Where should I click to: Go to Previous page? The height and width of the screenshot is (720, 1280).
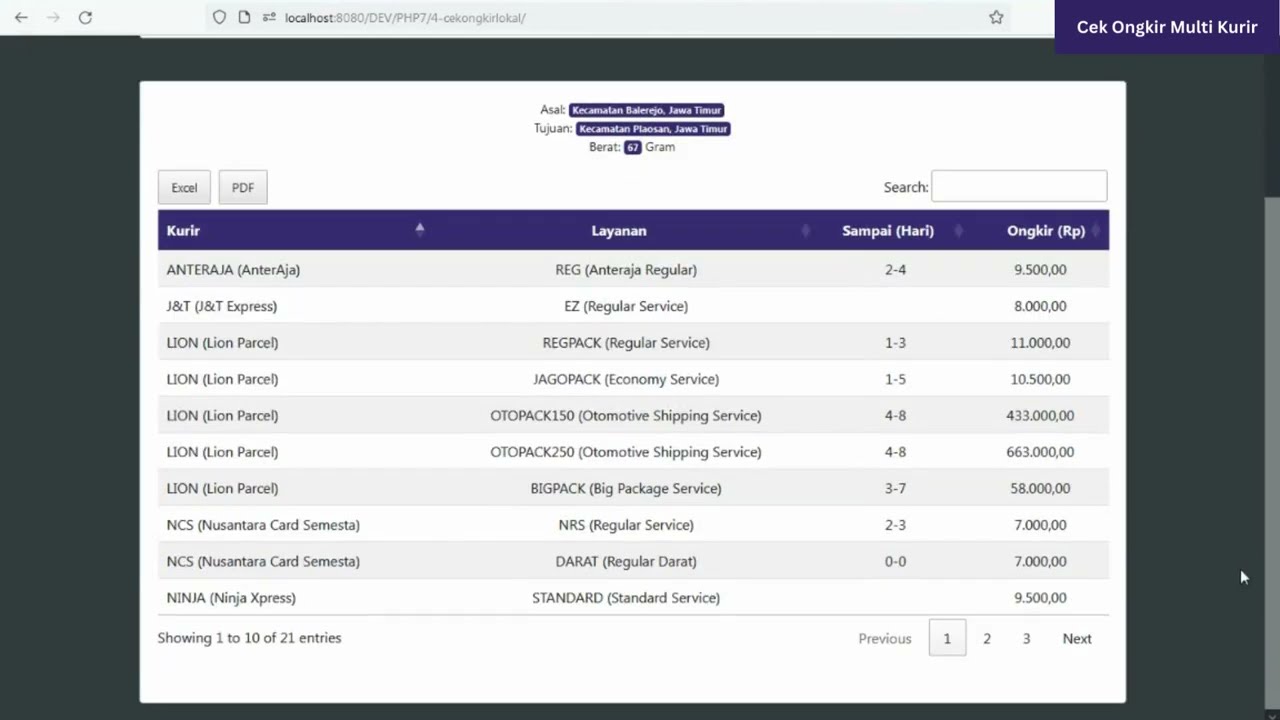click(885, 638)
